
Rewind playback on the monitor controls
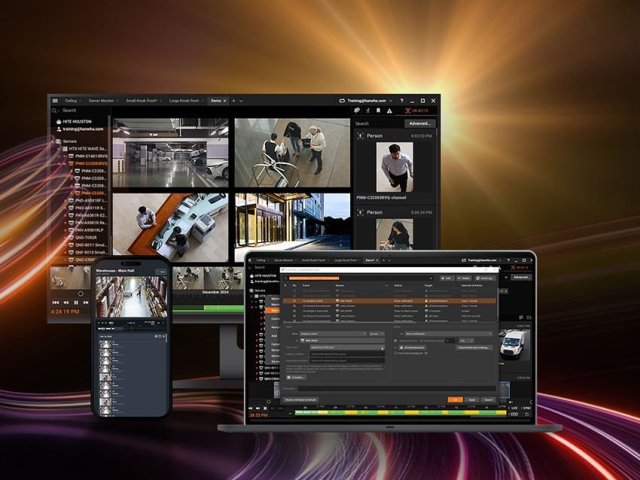[66, 302]
